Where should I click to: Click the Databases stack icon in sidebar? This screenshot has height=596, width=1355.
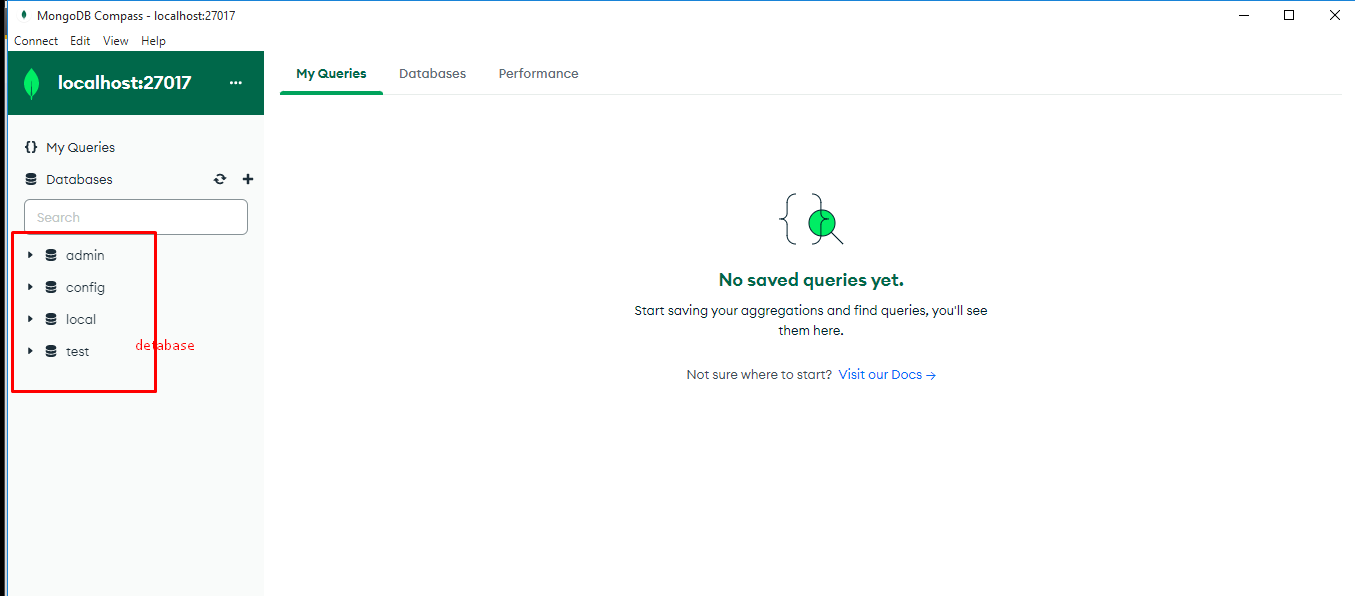(x=31, y=180)
